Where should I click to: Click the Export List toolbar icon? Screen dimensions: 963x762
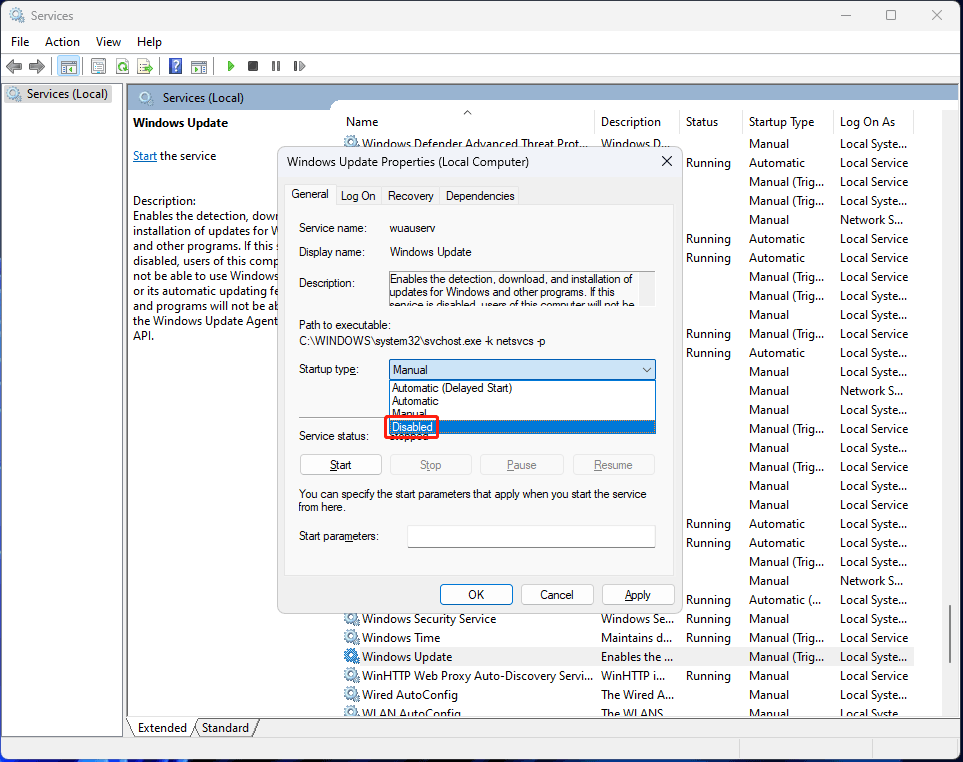coord(146,66)
